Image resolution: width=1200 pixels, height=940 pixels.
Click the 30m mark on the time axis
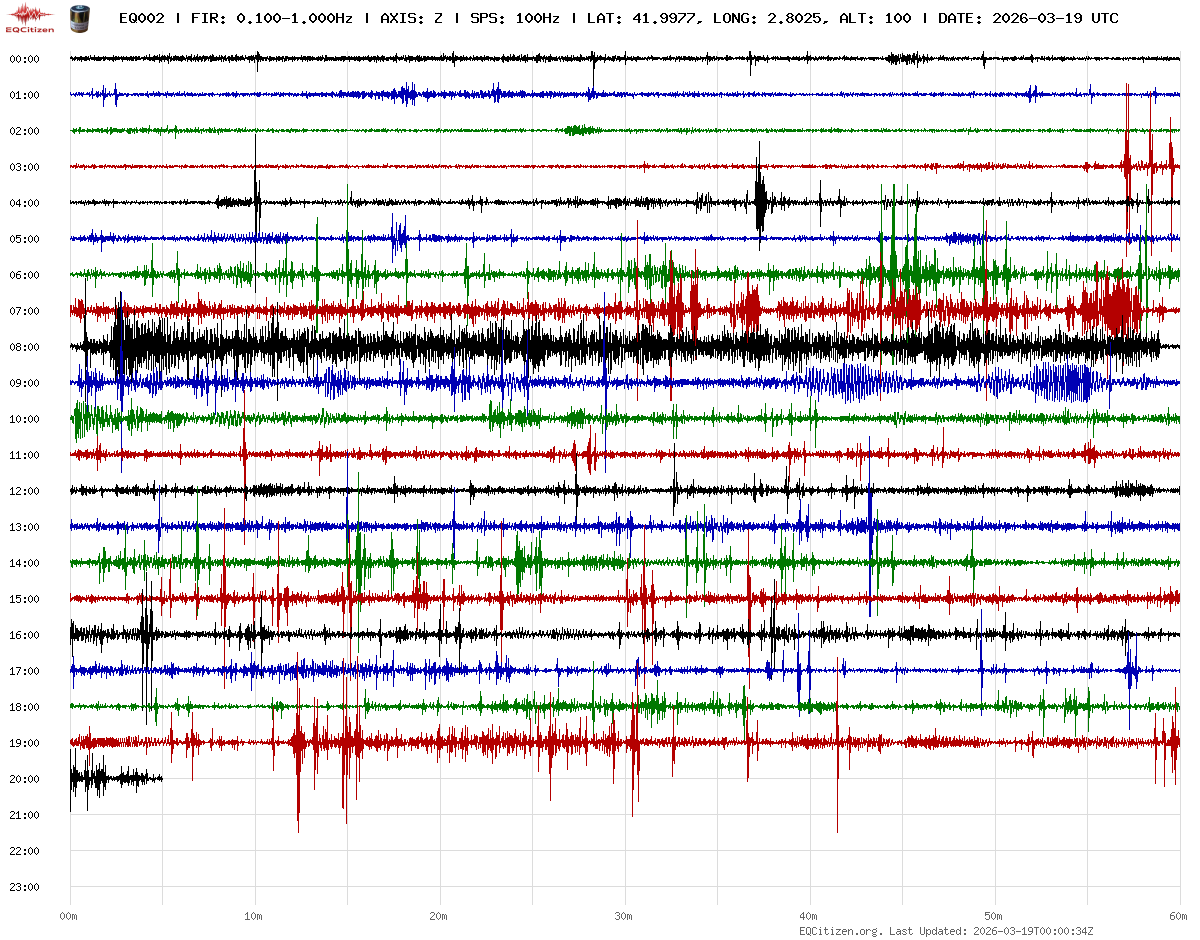624,916
